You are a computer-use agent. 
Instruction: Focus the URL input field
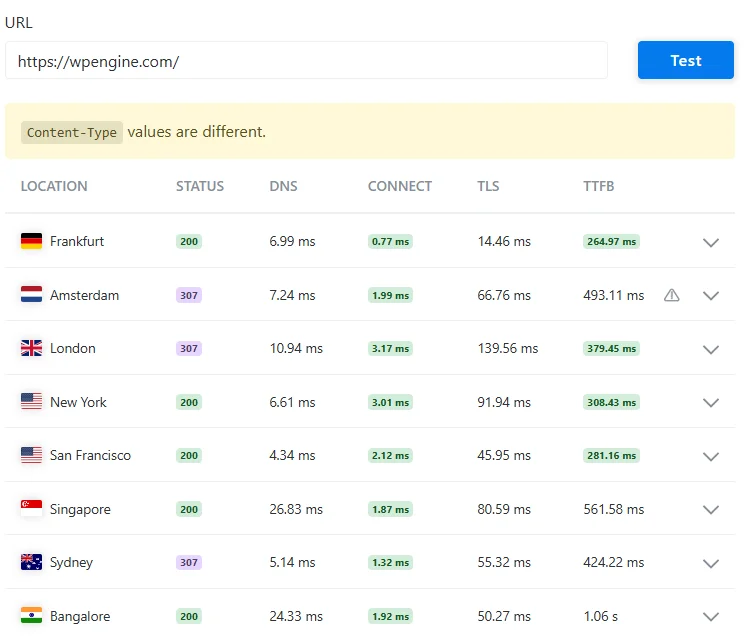(x=306, y=60)
